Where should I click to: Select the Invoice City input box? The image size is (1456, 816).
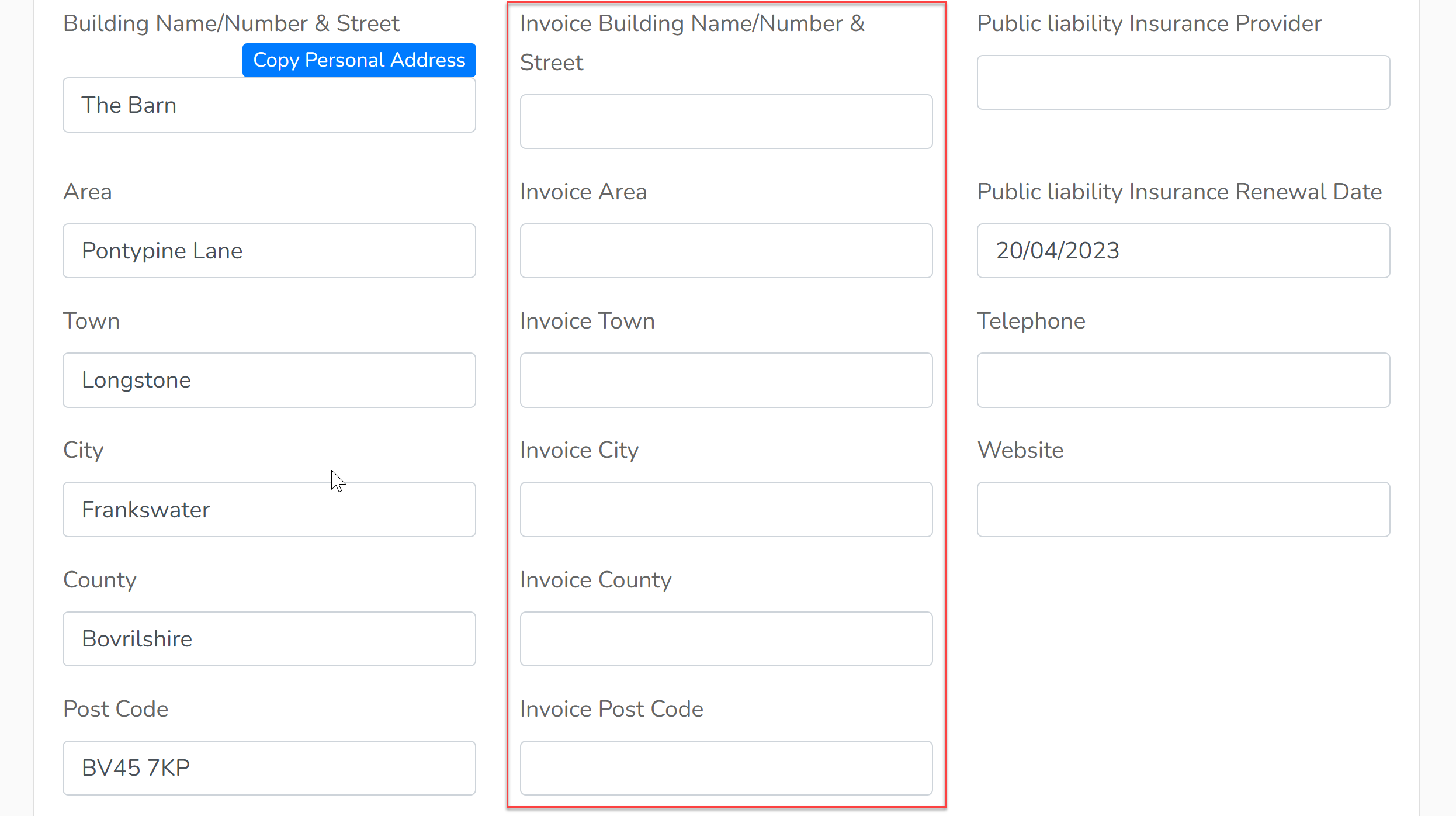pyautogui.click(x=726, y=509)
